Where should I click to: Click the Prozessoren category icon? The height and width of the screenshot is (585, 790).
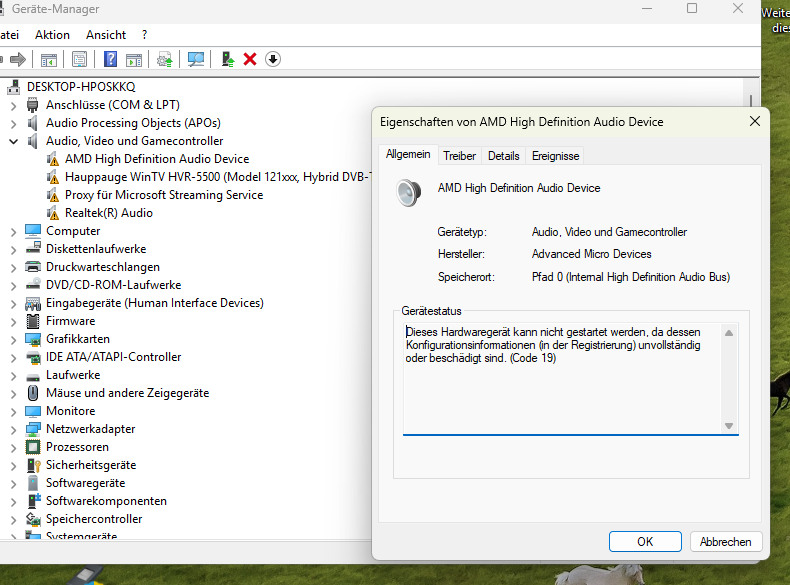pyautogui.click(x=33, y=447)
